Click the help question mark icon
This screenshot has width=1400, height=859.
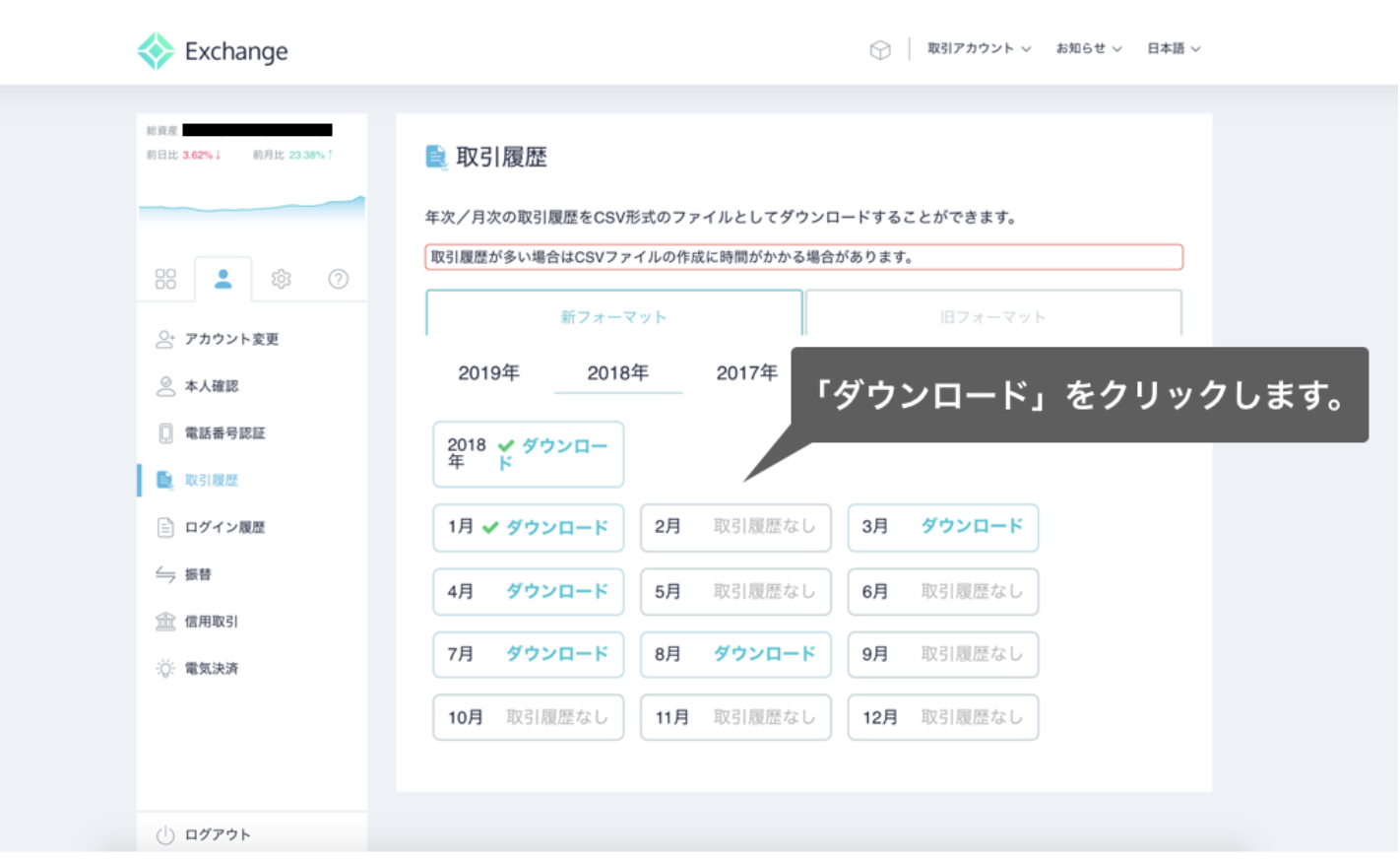tap(338, 279)
